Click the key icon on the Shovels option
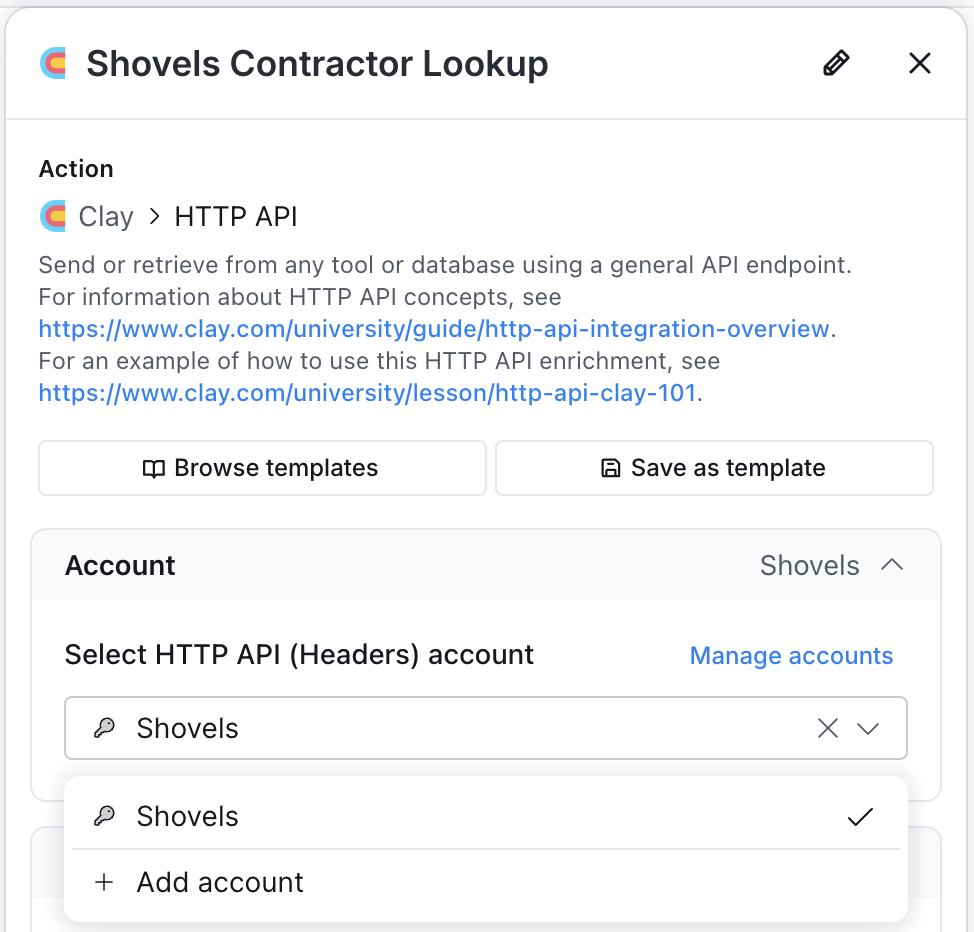This screenshot has height=932, width=974. 104,816
